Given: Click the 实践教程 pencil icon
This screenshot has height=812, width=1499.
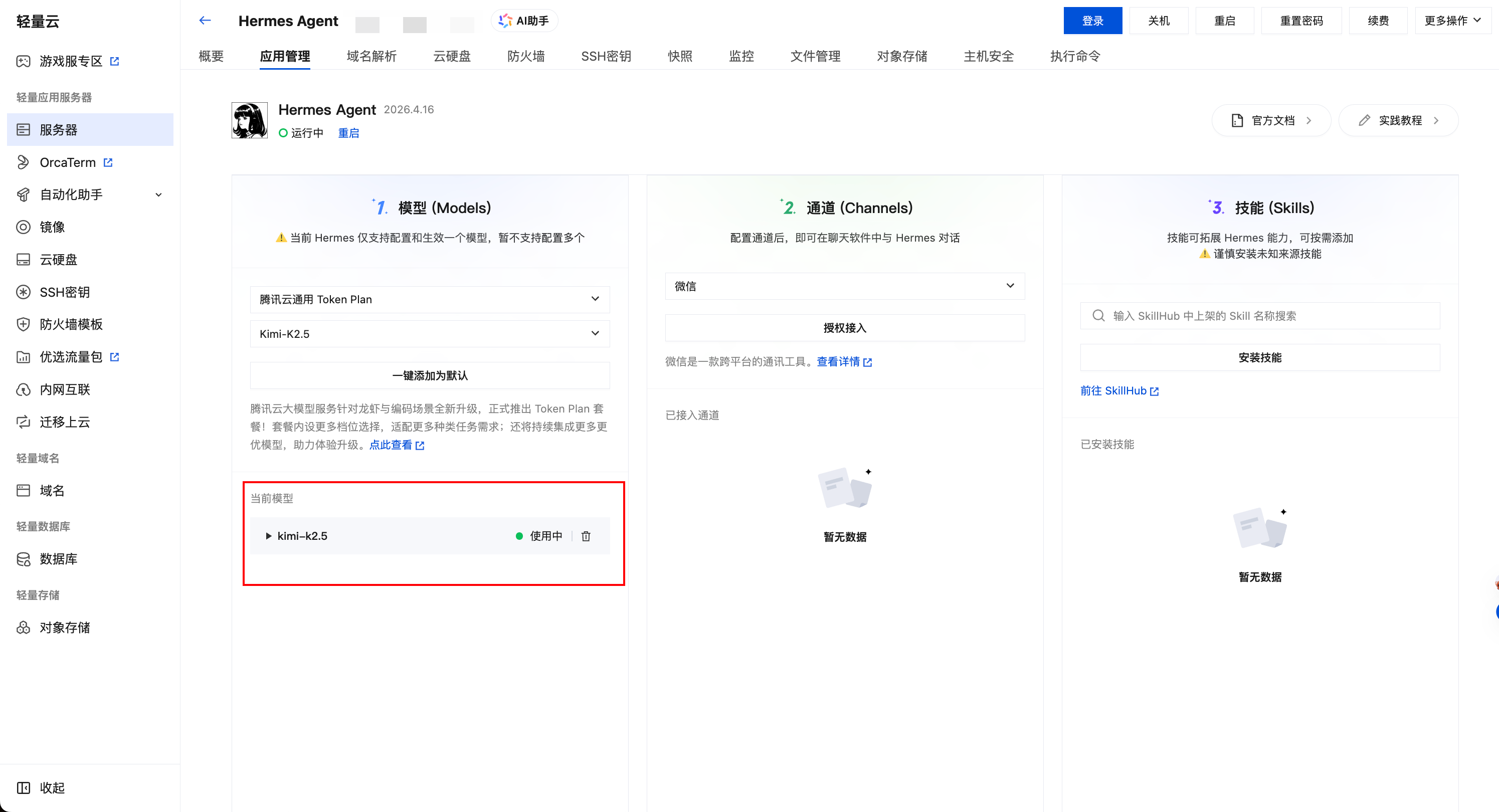Looking at the screenshot, I should (1364, 120).
